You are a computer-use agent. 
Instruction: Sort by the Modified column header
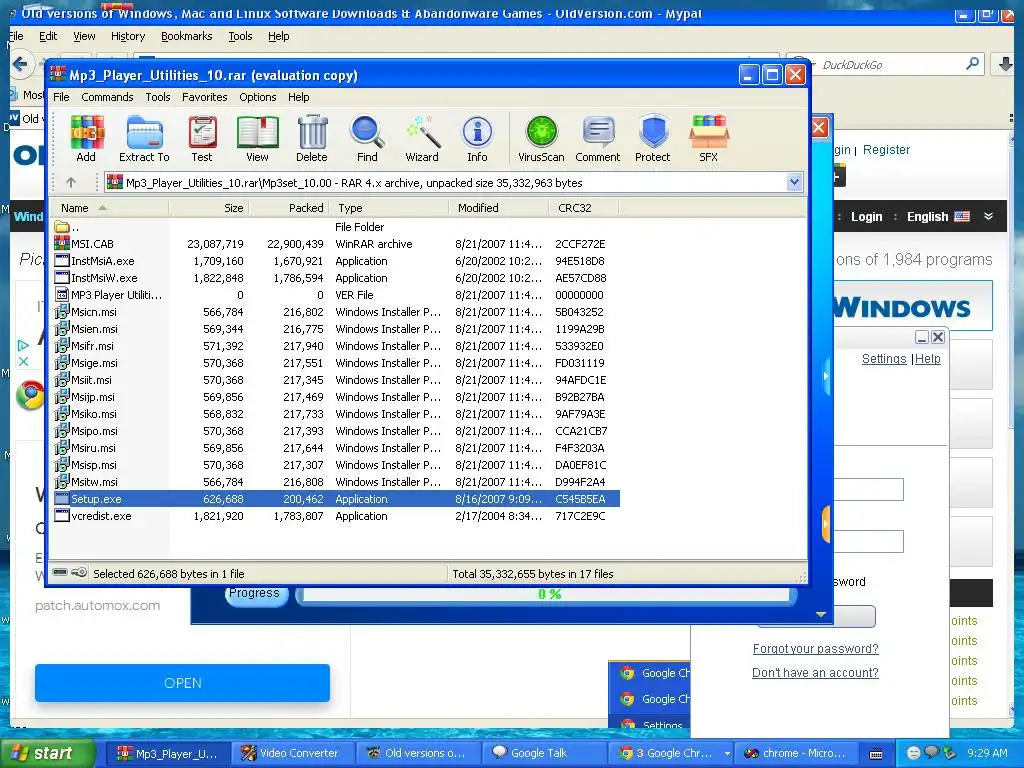(x=498, y=208)
